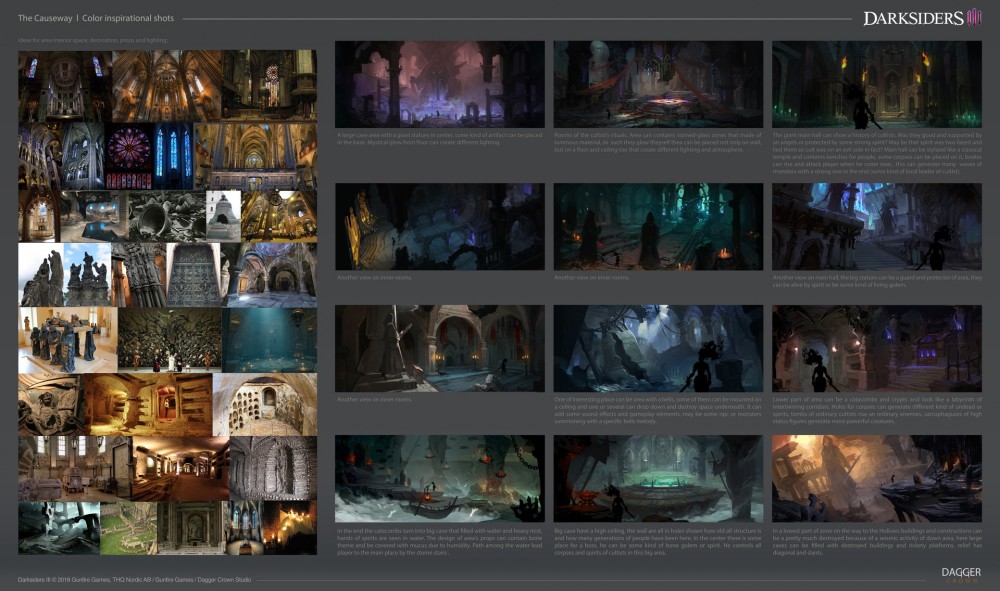Select the round rose stained-glass window photo

[128, 153]
